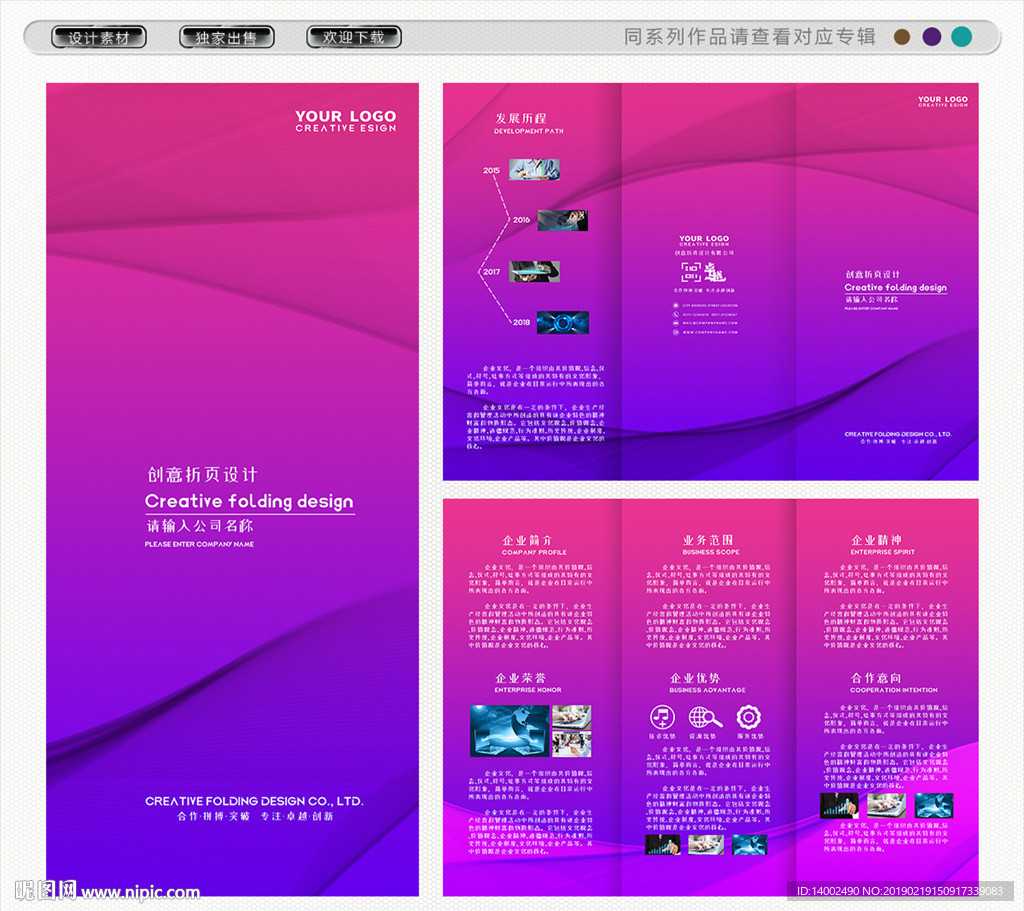Image resolution: width=1024 pixels, height=911 pixels.
Task: Click the 2015 timeline photo
Action: tap(534, 169)
